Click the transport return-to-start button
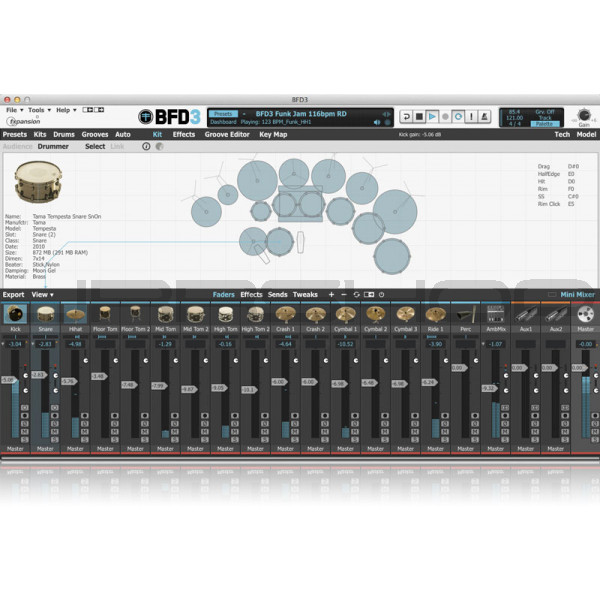The image size is (600, 600). click(406, 116)
